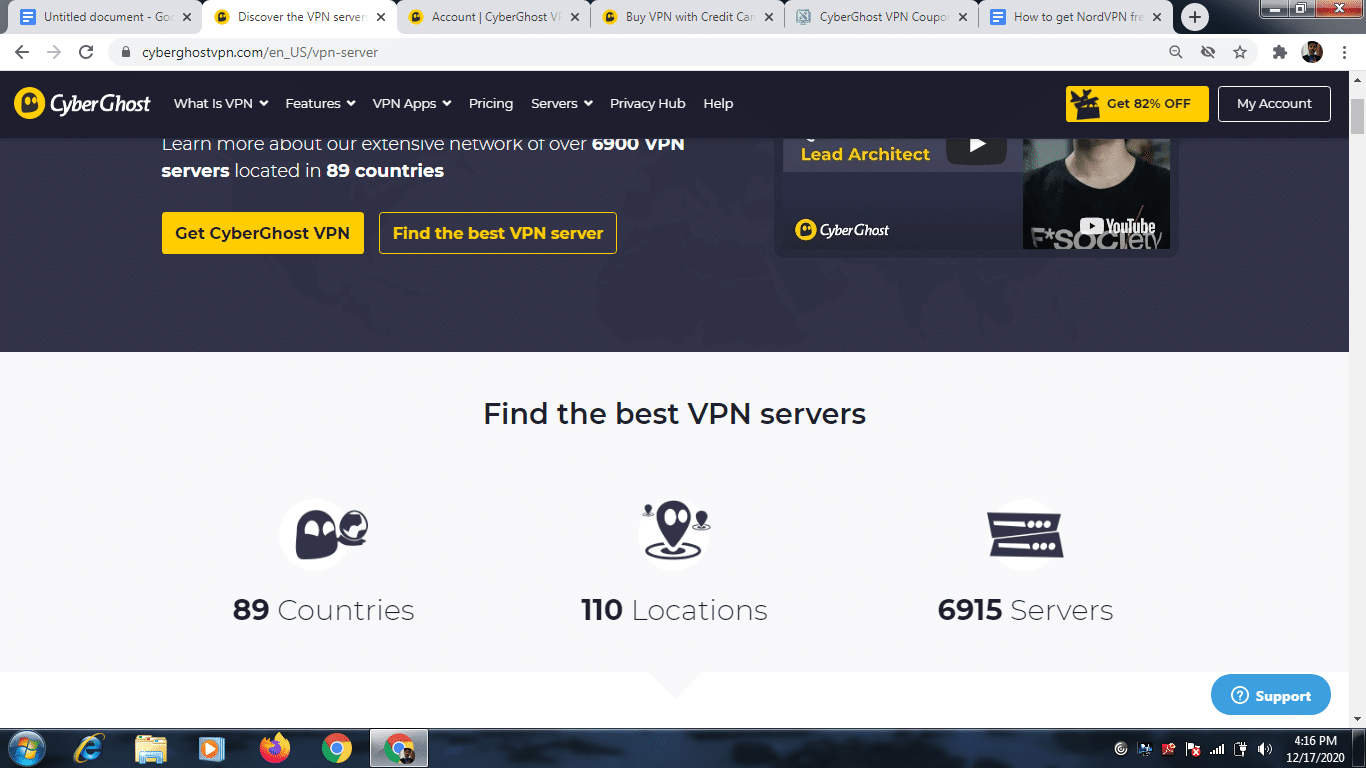The height and width of the screenshot is (768, 1366).
Task: Expand the What Is VPN dropdown
Action: [x=220, y=103]
